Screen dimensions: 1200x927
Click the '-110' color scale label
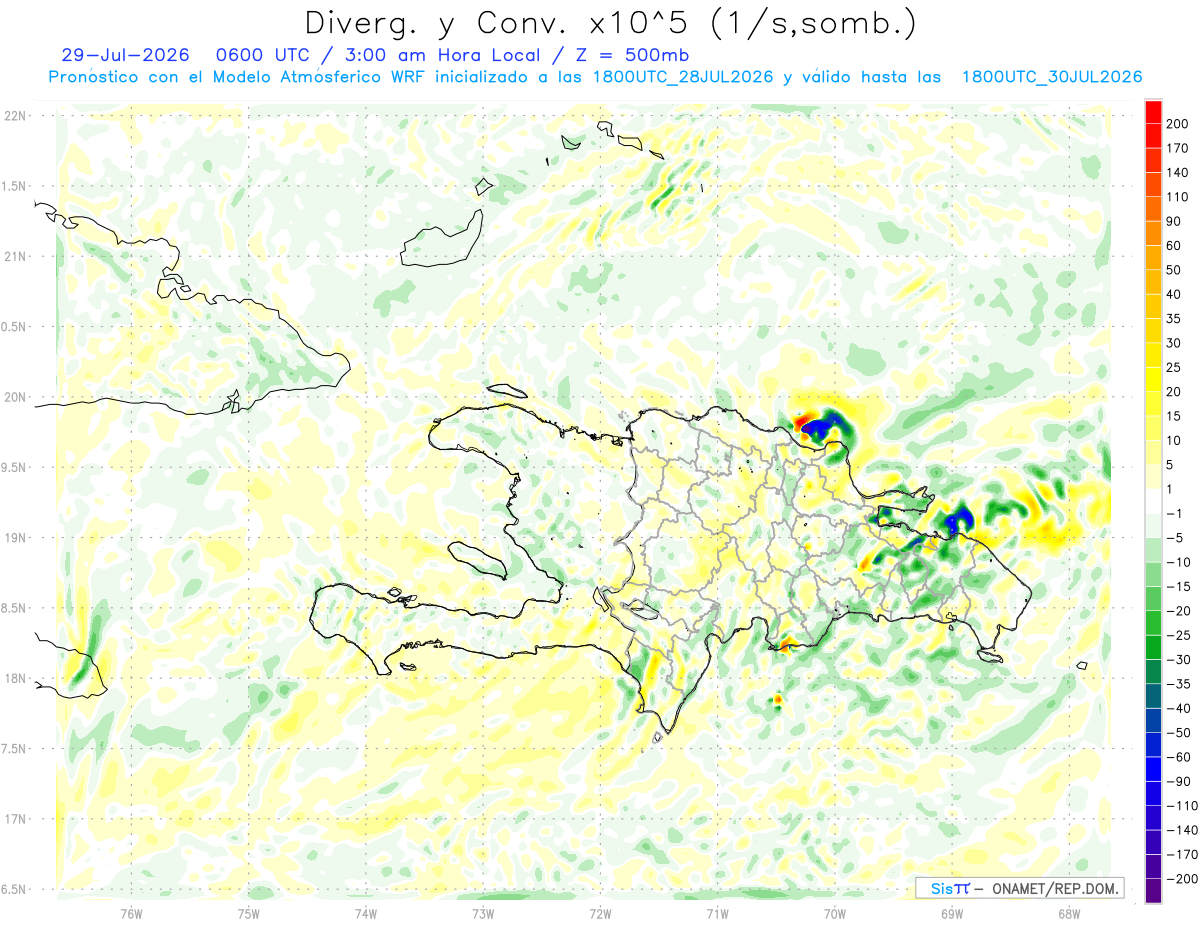1181,806
